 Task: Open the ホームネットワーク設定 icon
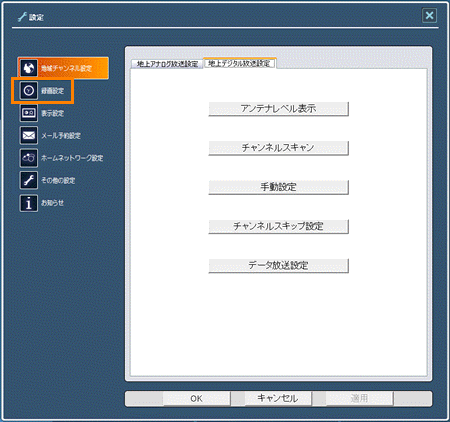pos(29,158)
